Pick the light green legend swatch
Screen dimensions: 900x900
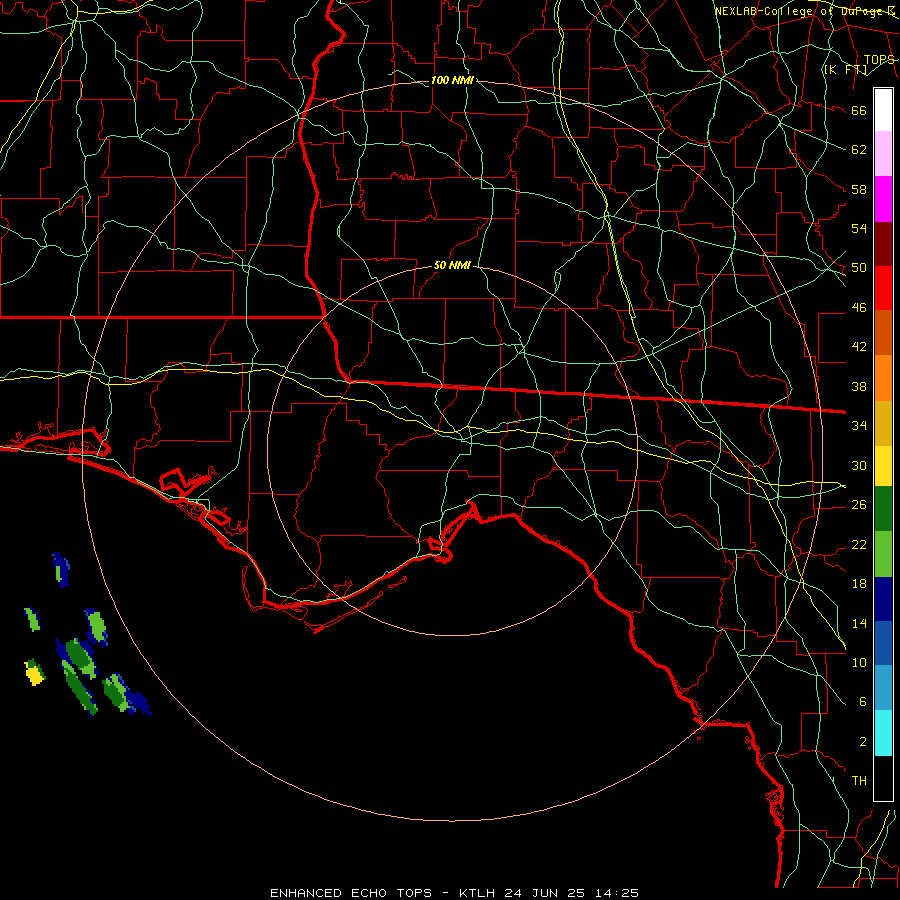883,554
